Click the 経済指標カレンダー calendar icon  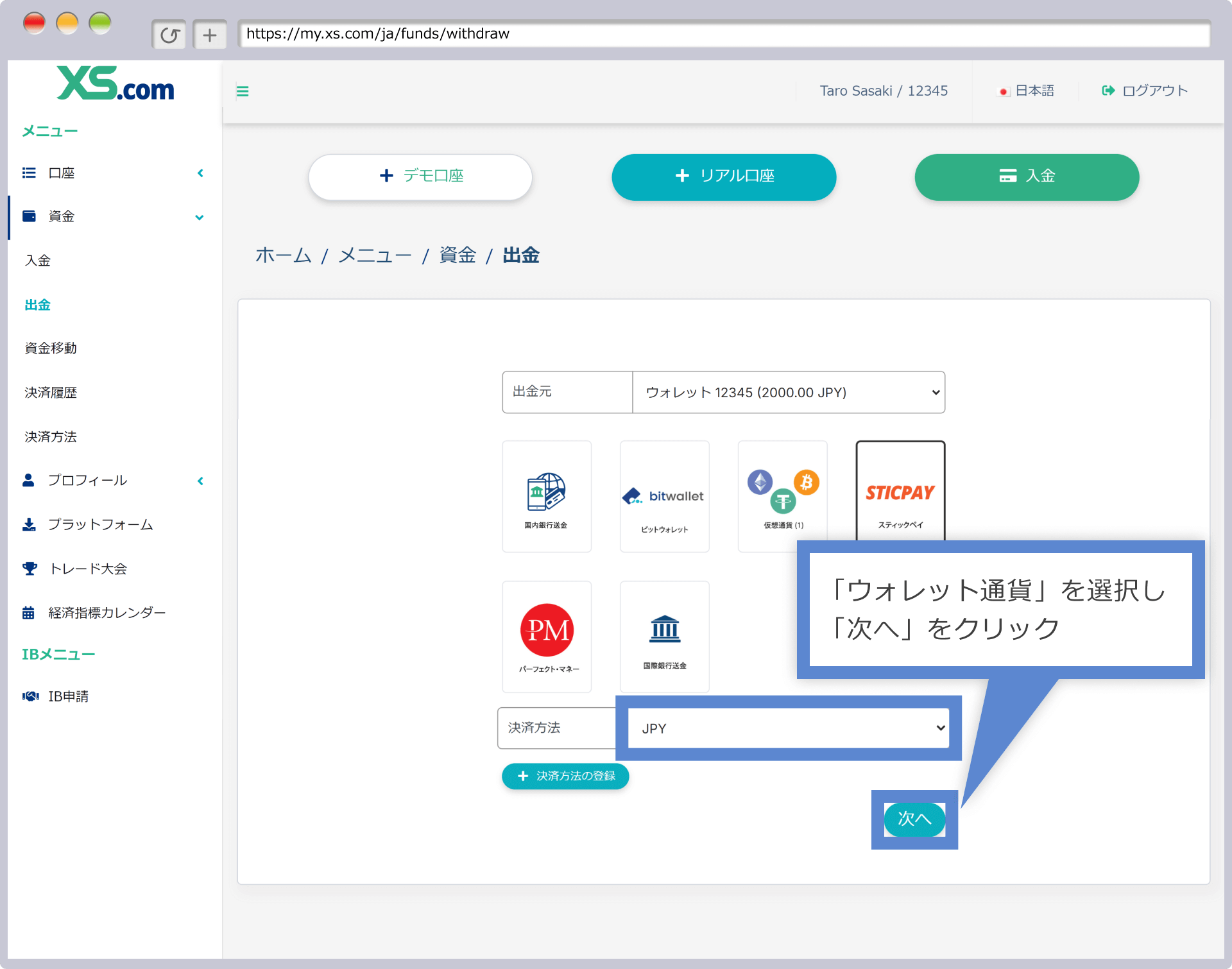(x=28, y=613)
